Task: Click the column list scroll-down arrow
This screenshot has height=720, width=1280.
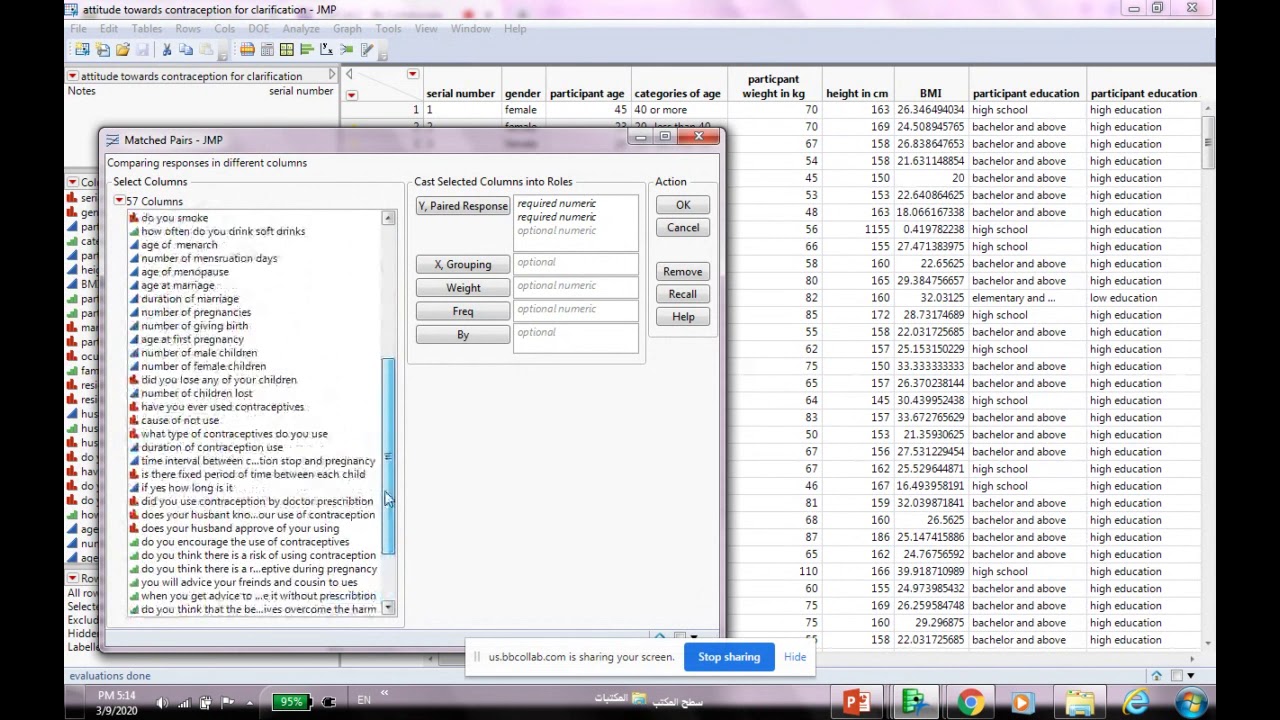Action: (x=388, y=608)
